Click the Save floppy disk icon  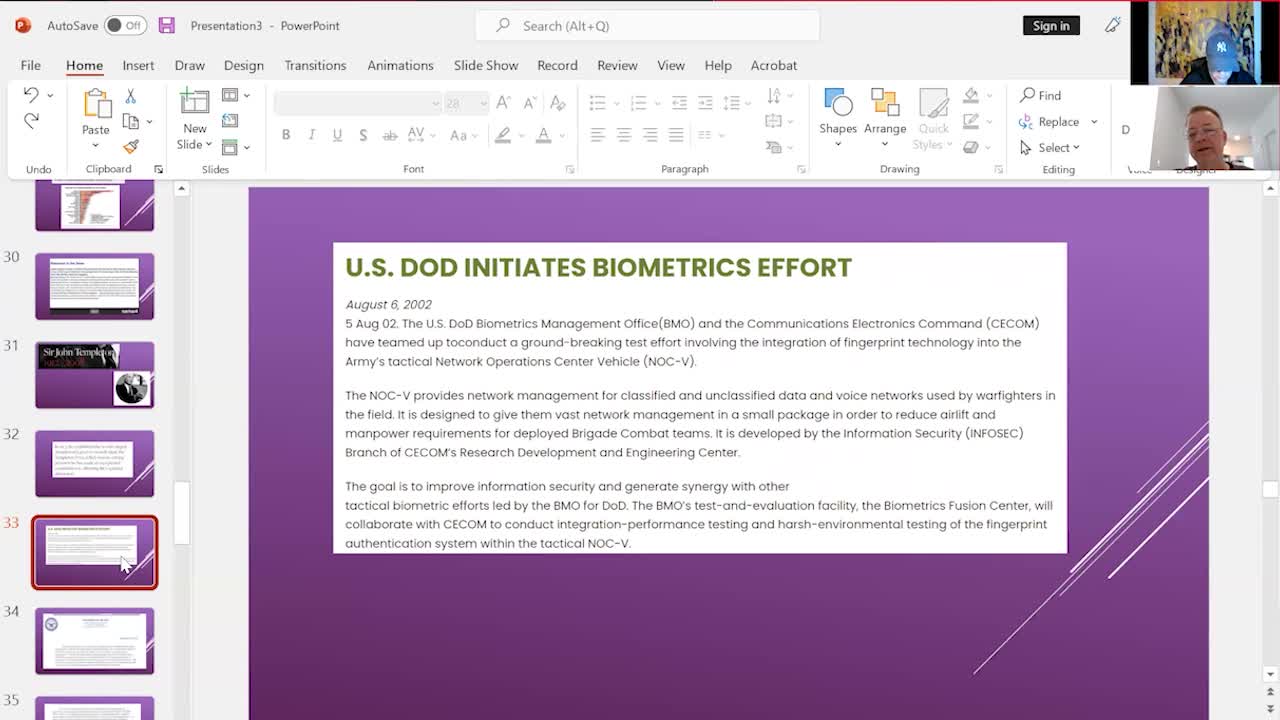(167, 25)
